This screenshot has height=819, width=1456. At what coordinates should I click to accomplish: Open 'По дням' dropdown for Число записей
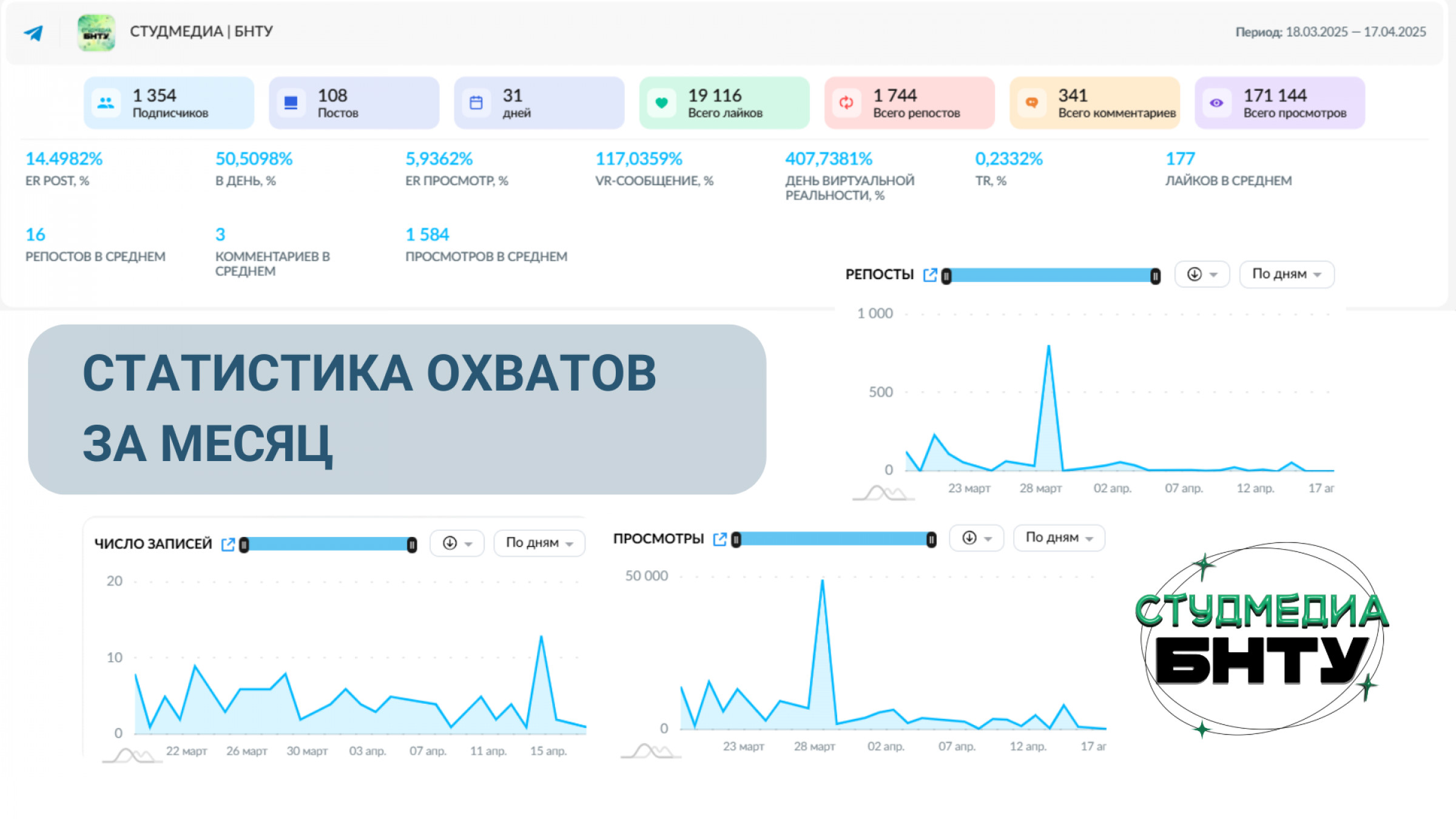tap(539, 543)
